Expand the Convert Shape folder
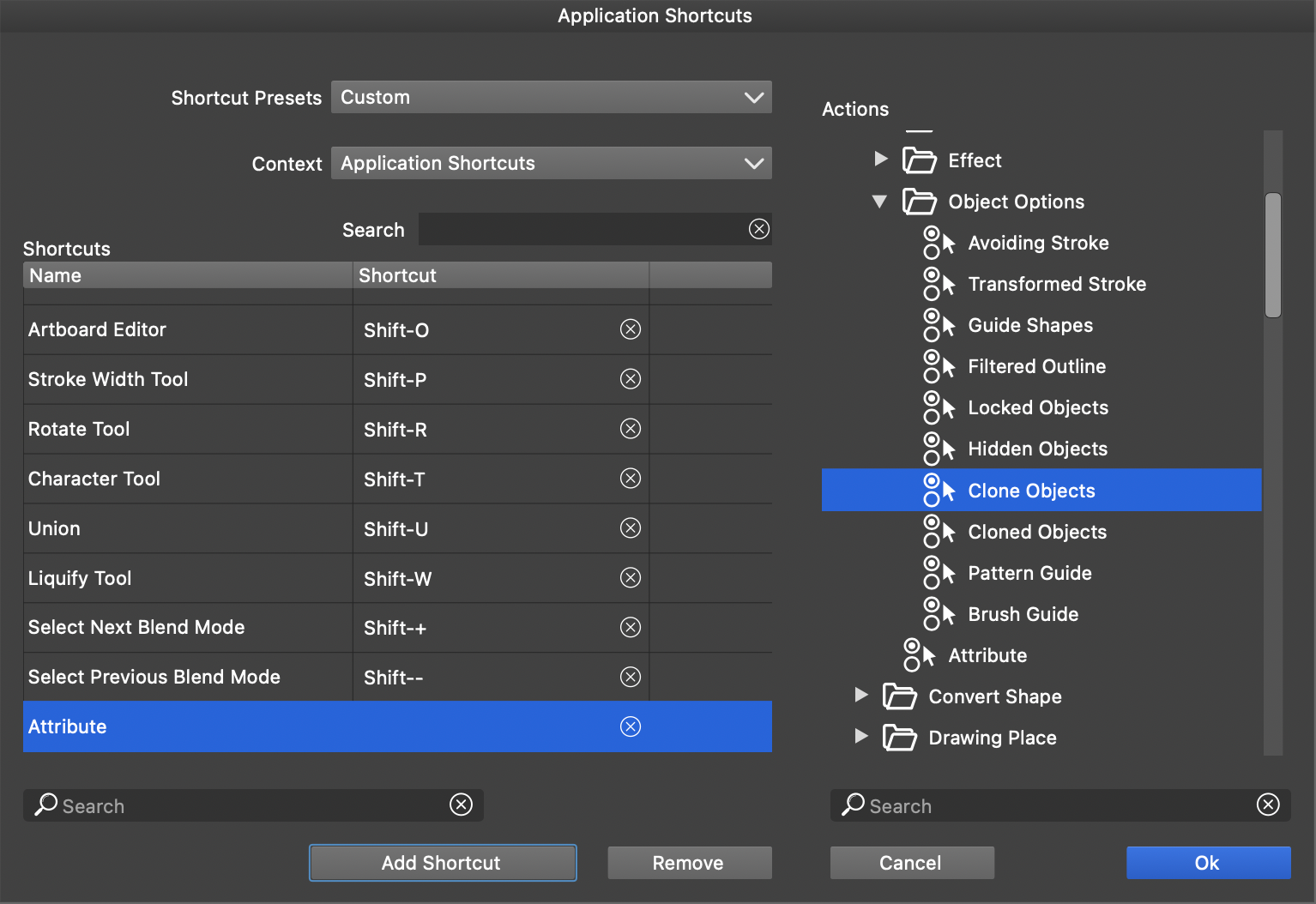Image resolution: width=1316 pixels, height=904 pixels. [x=861, y=696]
